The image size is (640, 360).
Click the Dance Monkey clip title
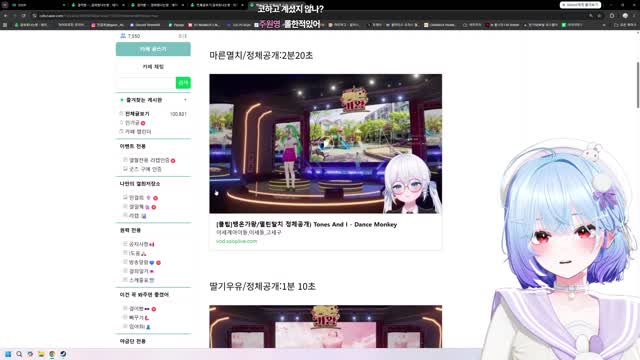306,224
